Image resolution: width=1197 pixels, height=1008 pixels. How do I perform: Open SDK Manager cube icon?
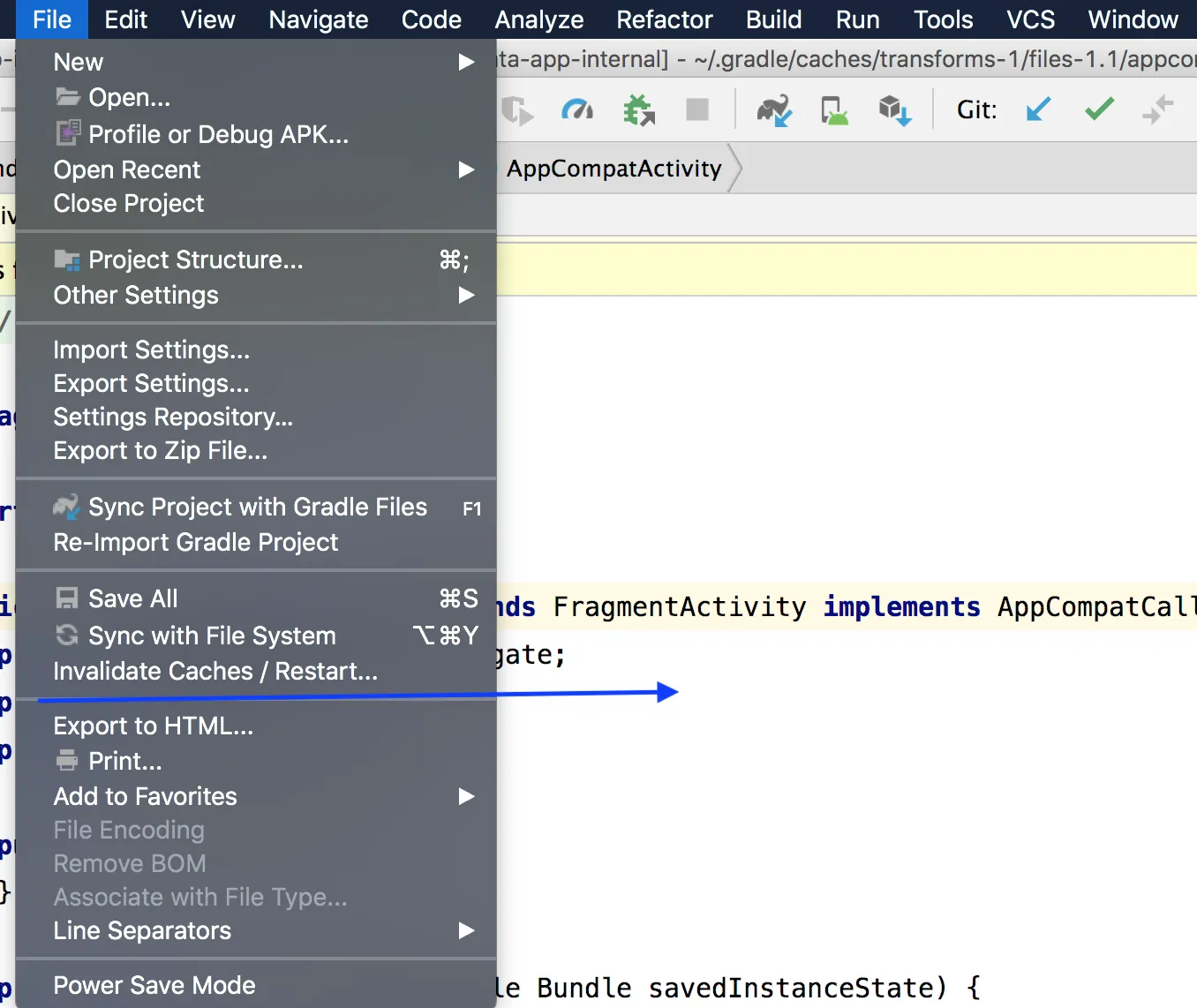tap(894, 110)
